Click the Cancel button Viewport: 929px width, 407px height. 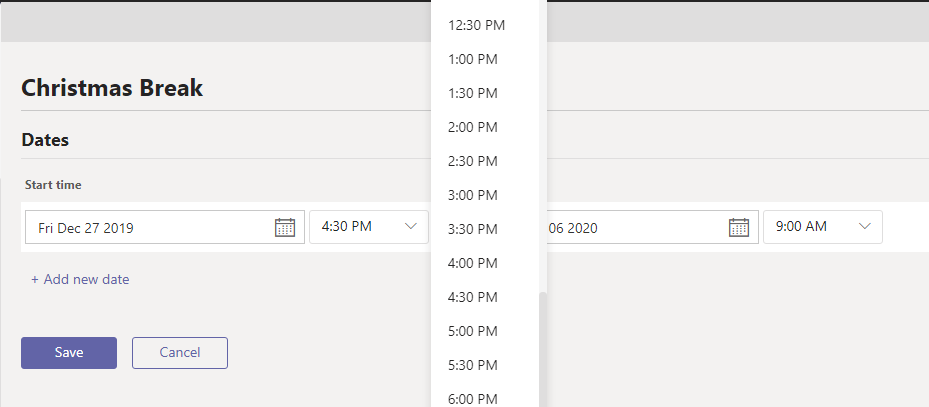[x=180, y=352]
